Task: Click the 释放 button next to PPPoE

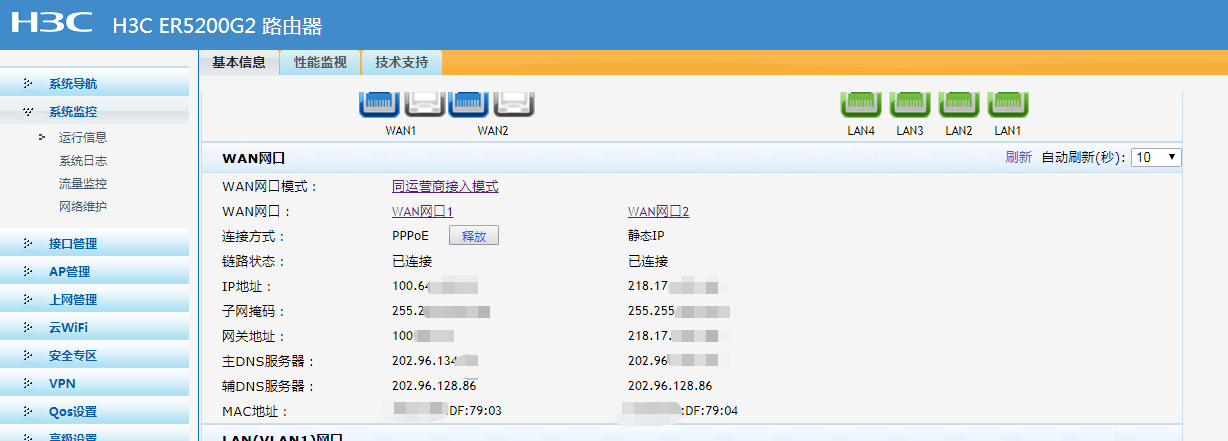Action: coord(474,236)
